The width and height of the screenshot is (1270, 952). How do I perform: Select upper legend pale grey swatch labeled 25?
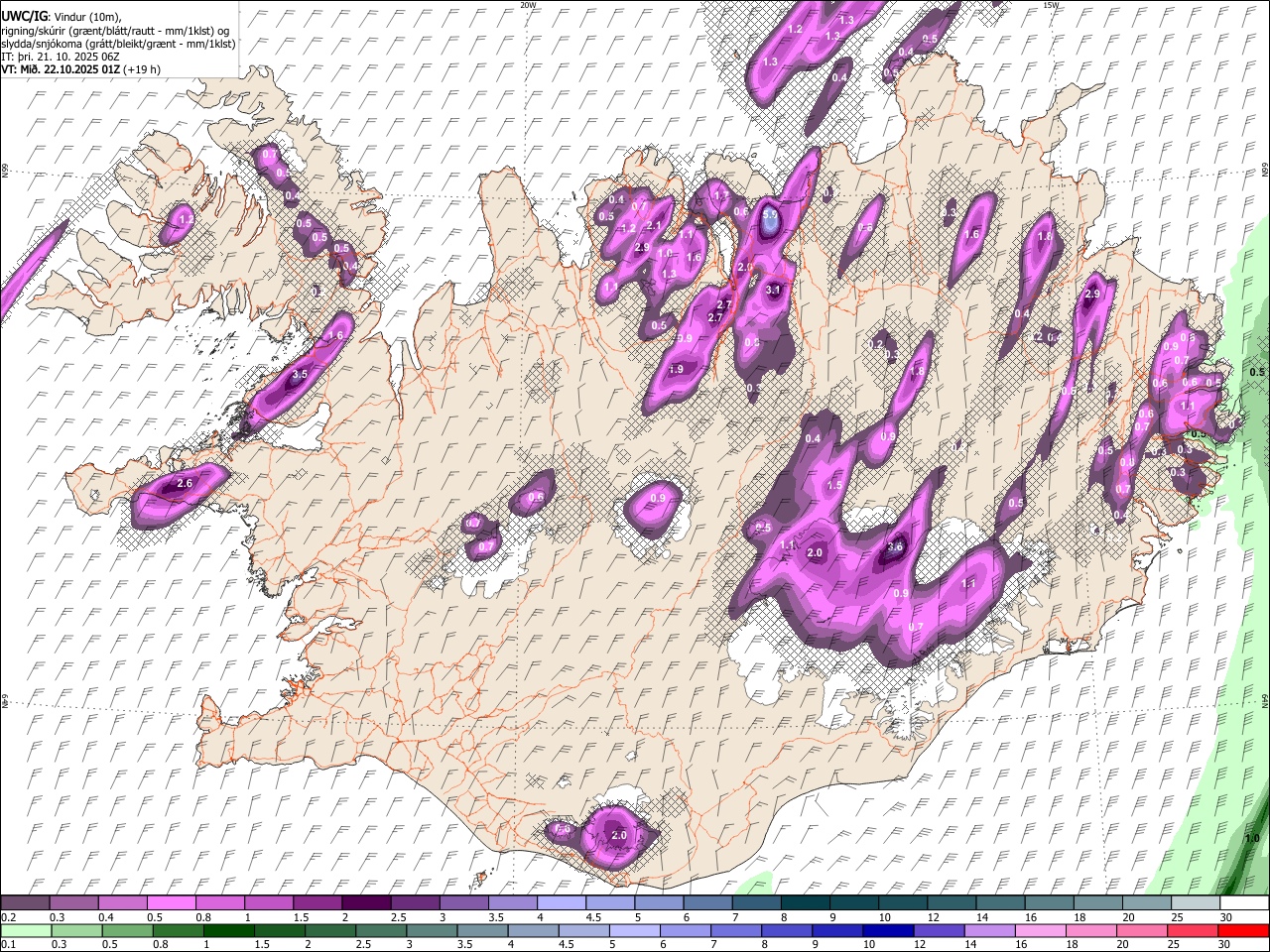(x=1196, y=902)
